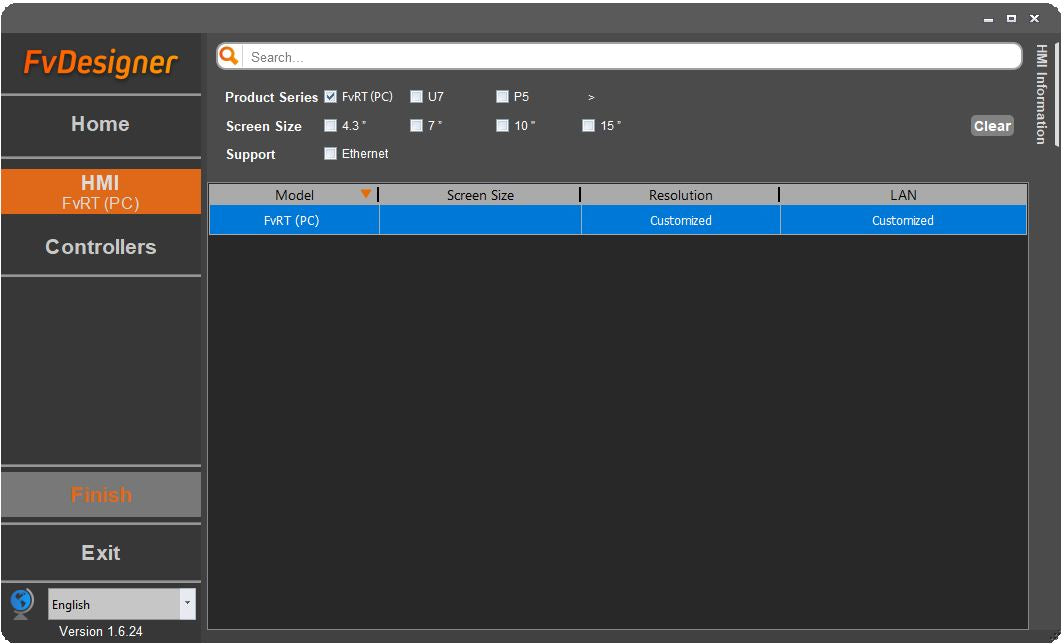The height and width of the screenshot is (644, 1064).
Task: Click the orange sort arrow in Model header
Action: pos(366,194)
